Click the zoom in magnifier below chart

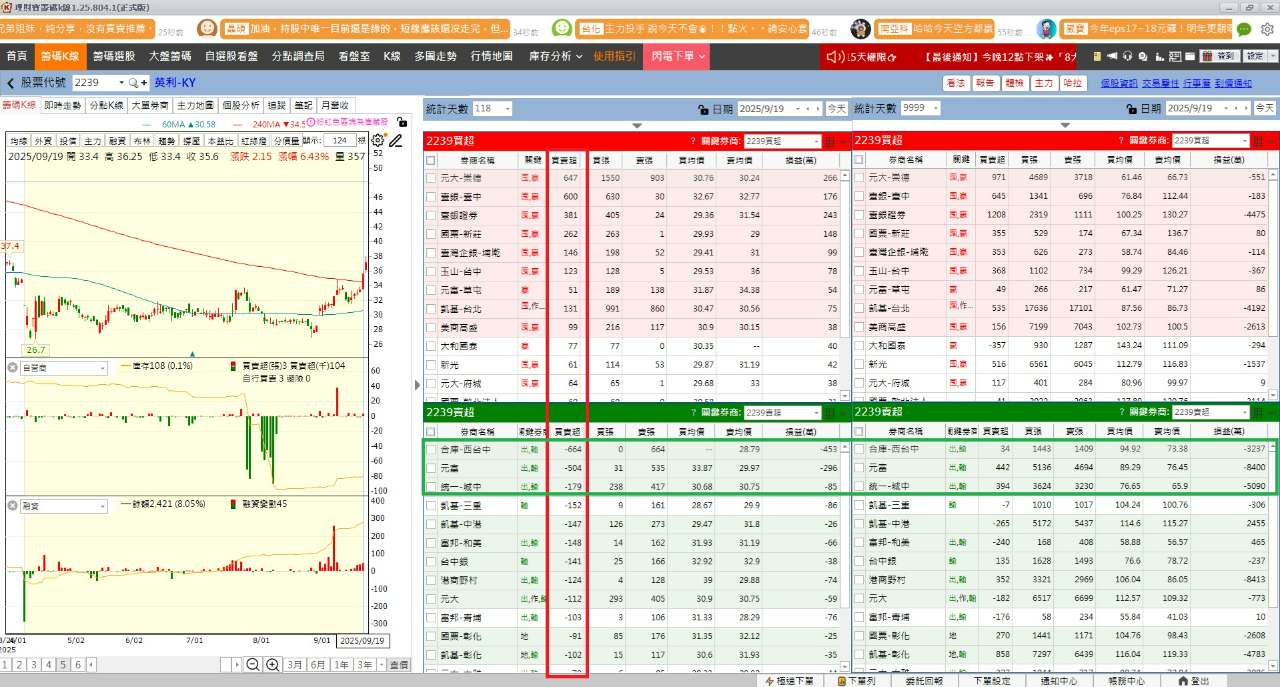pyautogui.click(x=272, y=665)
